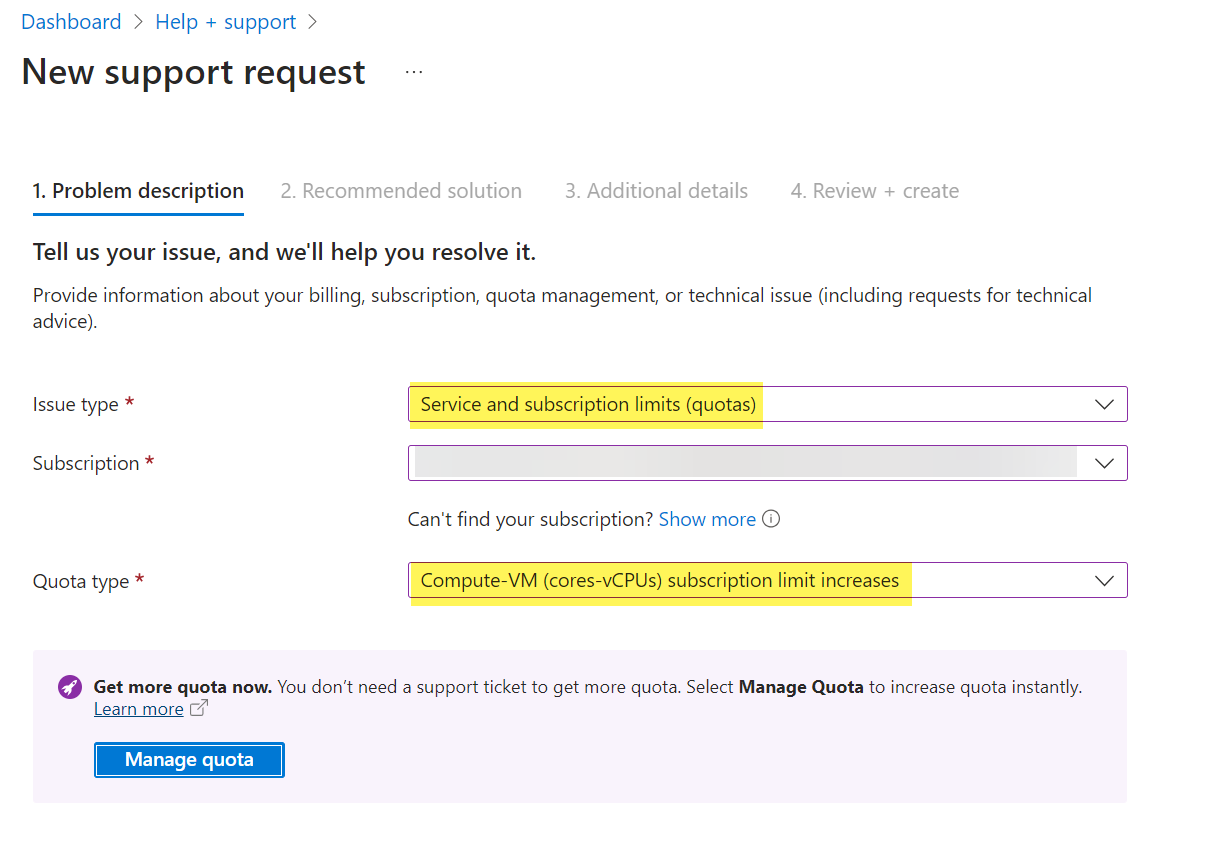
Task: Click inside the Subscription input field
Action: (x=700, y=463)
